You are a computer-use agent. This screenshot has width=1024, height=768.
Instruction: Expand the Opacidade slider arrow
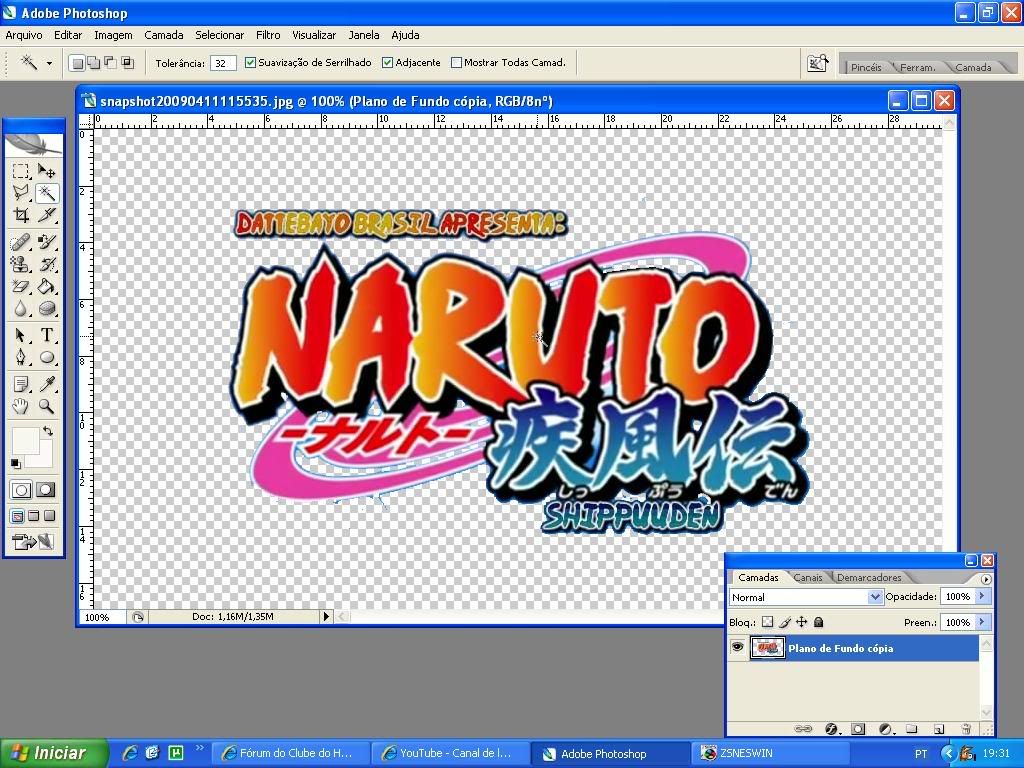[x=982, y=597]
